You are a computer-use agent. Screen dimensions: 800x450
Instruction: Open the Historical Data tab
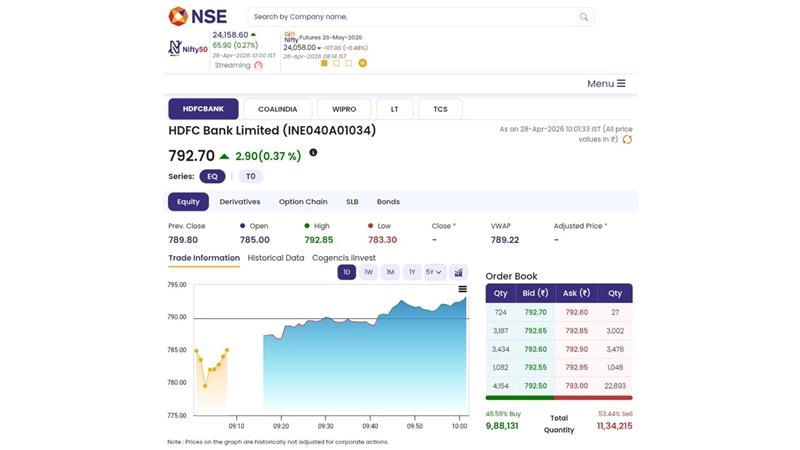point(276,258)
